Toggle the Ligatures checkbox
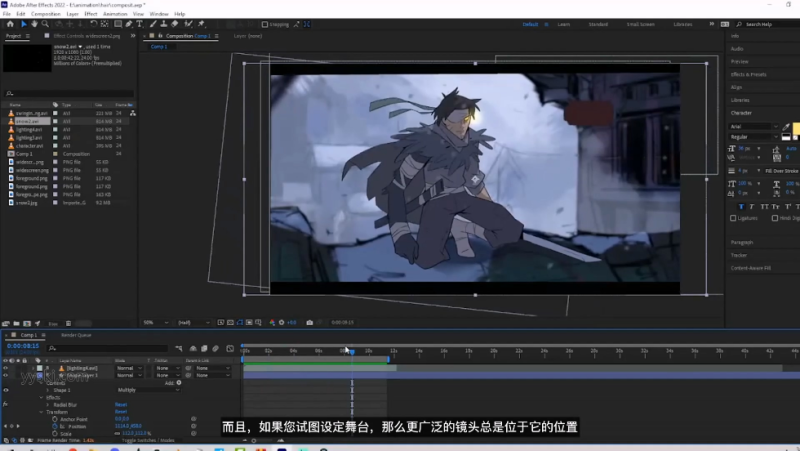The image size is (800, 451). 733,218
